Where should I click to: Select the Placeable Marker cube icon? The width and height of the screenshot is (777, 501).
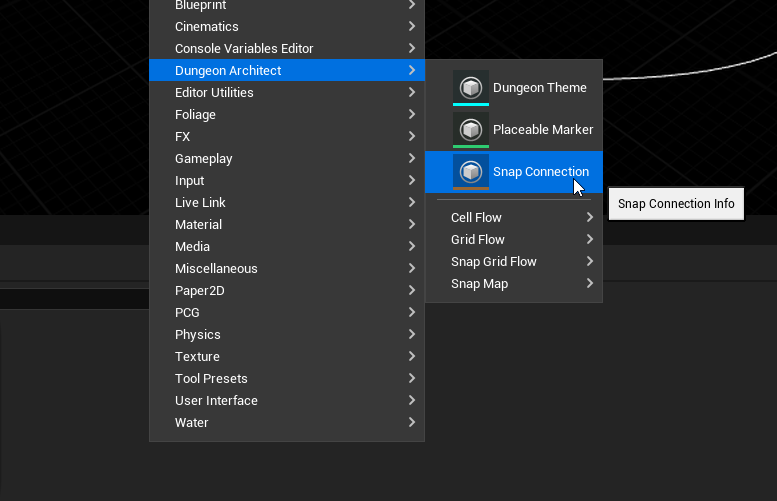pos(471,130)
